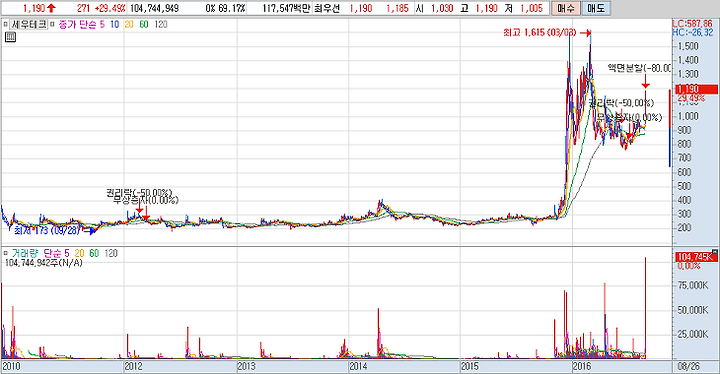Screen dimensions: 720x374
Task: Select the 5-day moving average in price legend
Action: [102, 24]
